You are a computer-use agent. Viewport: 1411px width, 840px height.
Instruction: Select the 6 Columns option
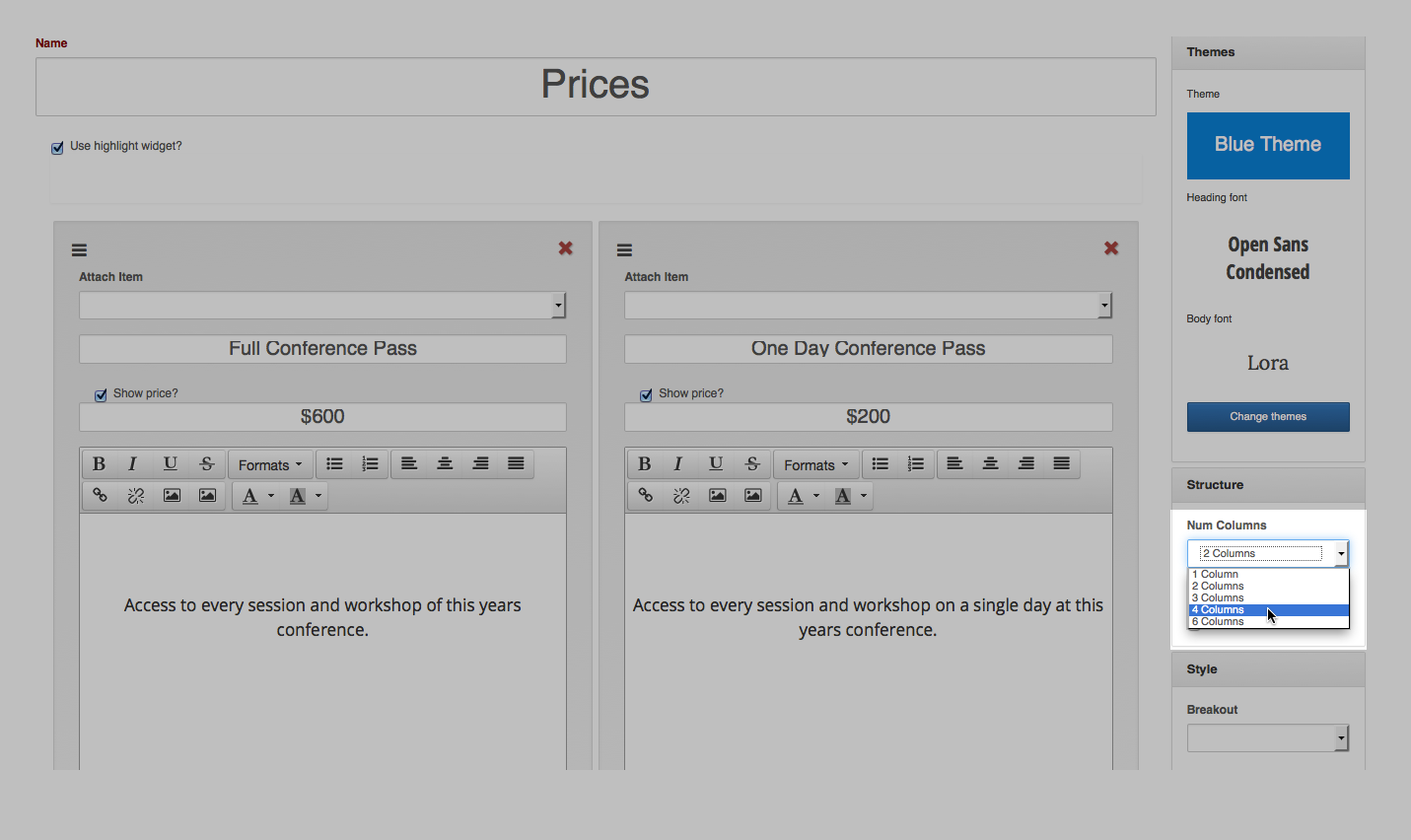click(x=1268, y=622)
